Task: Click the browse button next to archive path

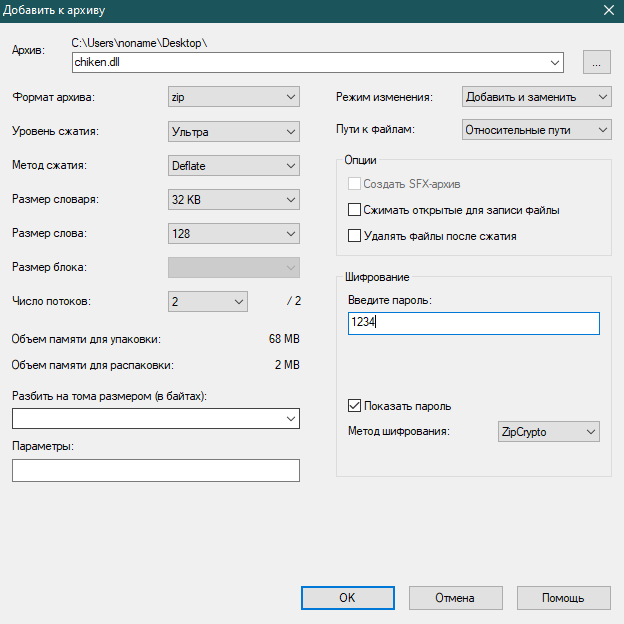Action: 596,62
